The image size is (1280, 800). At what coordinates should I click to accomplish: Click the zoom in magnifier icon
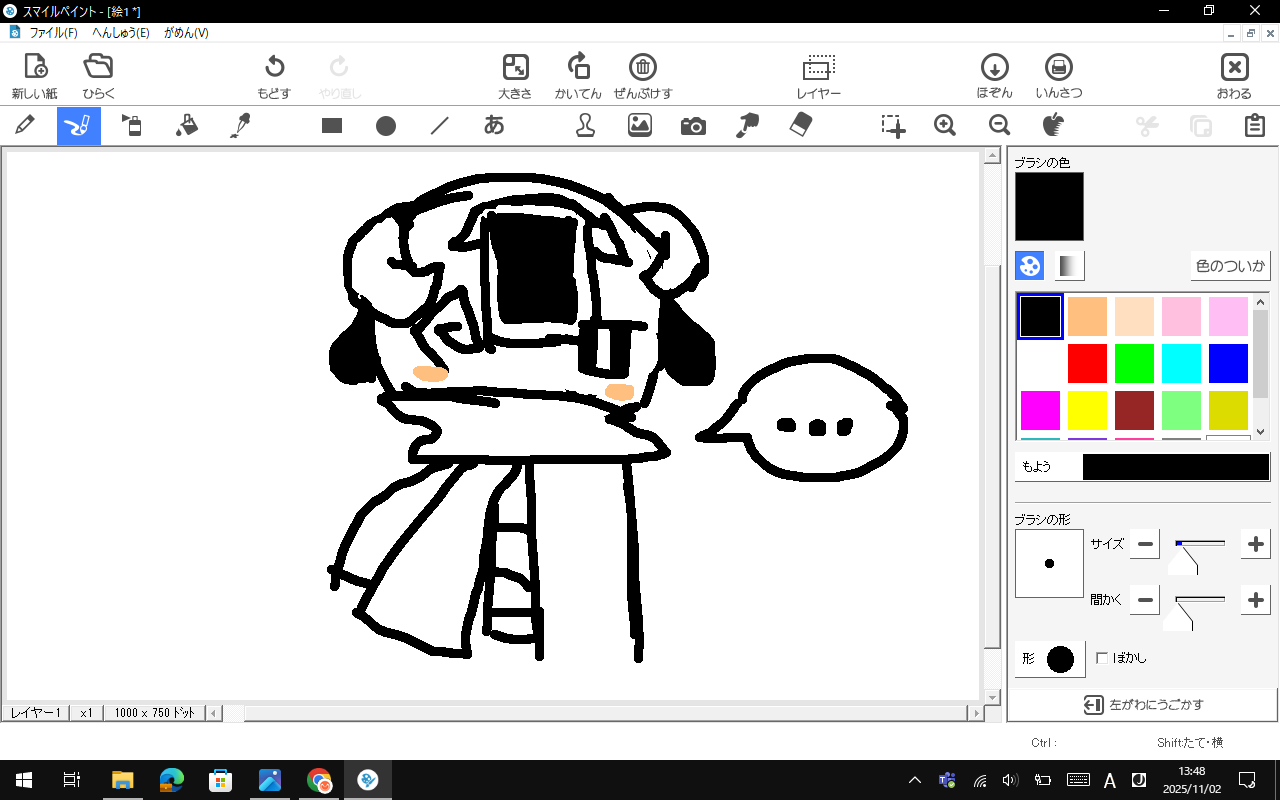(945, 125)
